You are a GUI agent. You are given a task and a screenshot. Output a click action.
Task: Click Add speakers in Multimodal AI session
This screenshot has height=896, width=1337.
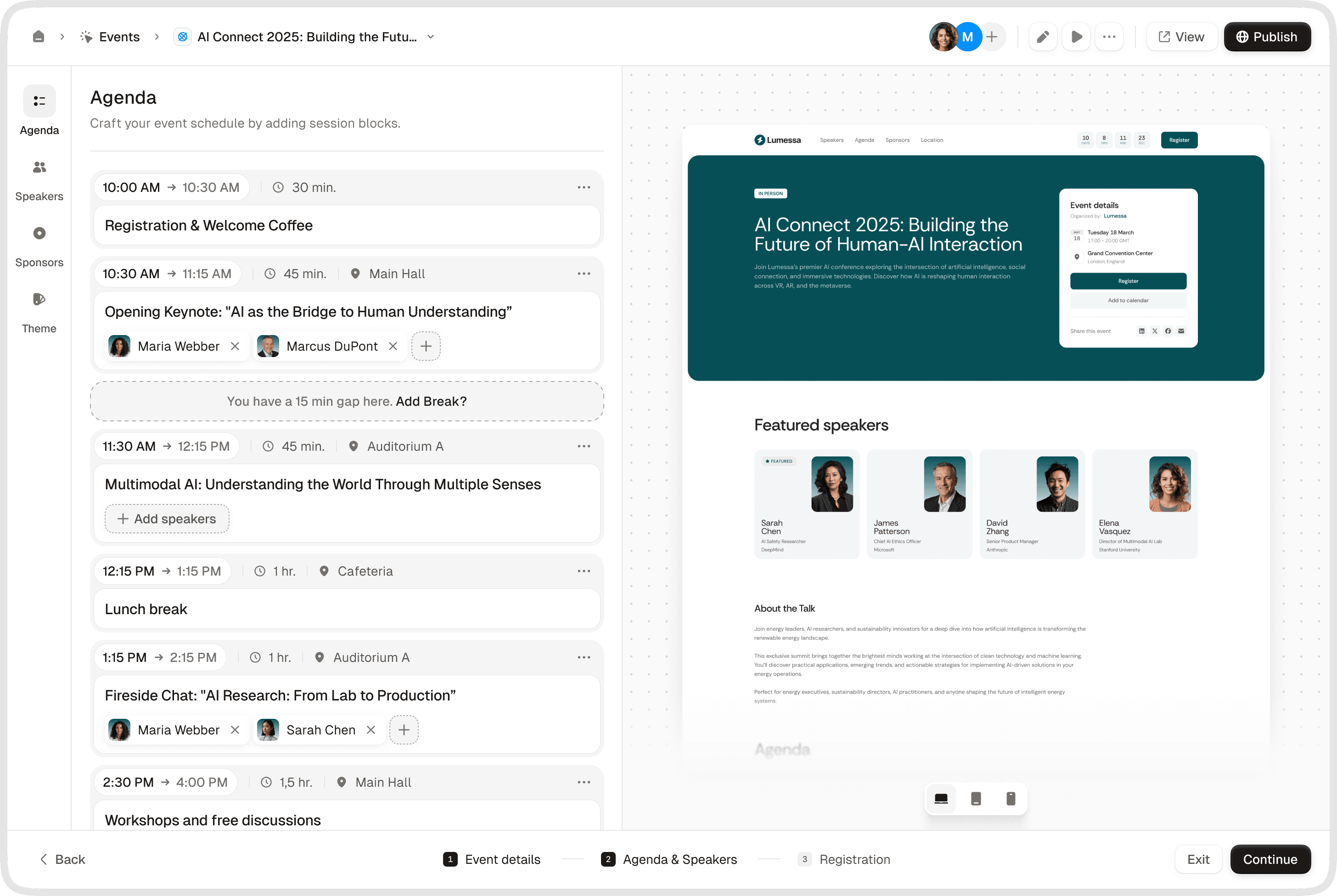[x=167, y=519]
